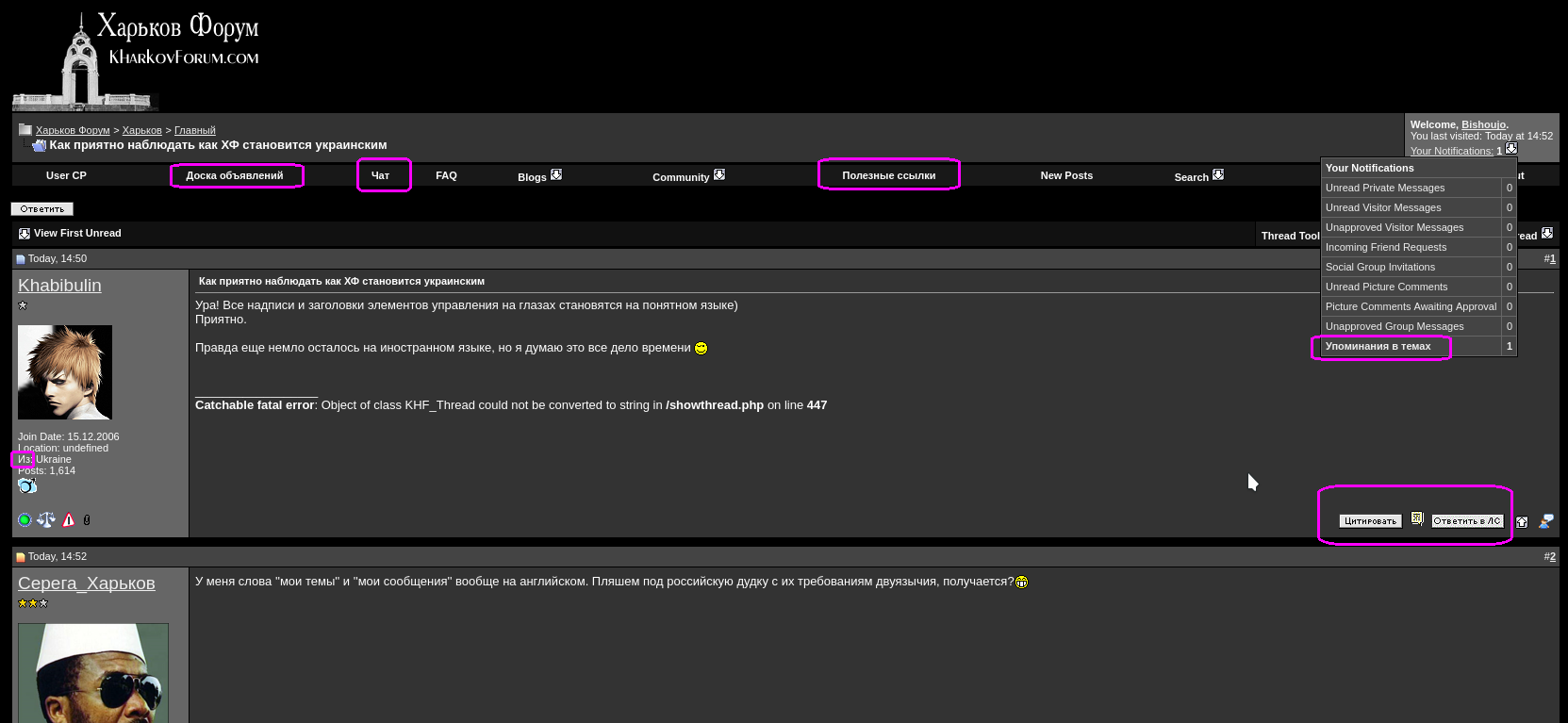Click the Kharkov Forum logo banner
The height and width of the screenshot is (723, 1568).
tap(138, 59)
